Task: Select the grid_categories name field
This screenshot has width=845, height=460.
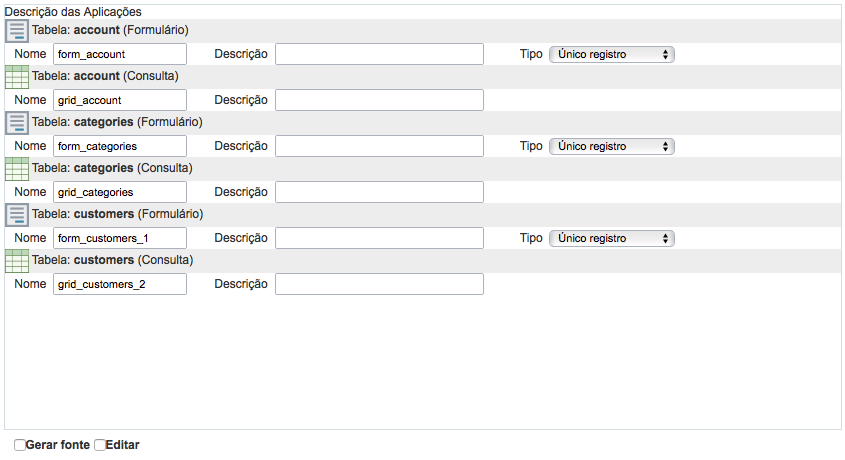Action: (x=120, y=192)
